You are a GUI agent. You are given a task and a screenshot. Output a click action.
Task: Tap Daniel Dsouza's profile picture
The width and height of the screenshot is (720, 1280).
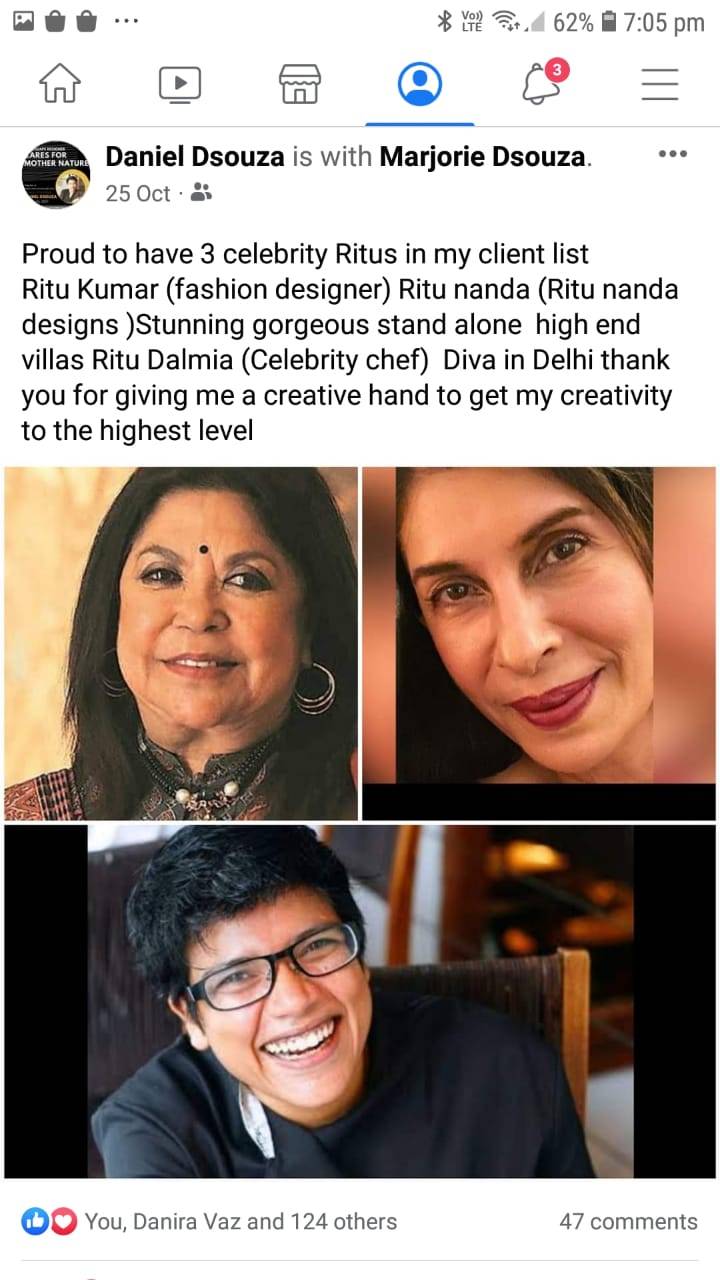pos(56,174)
